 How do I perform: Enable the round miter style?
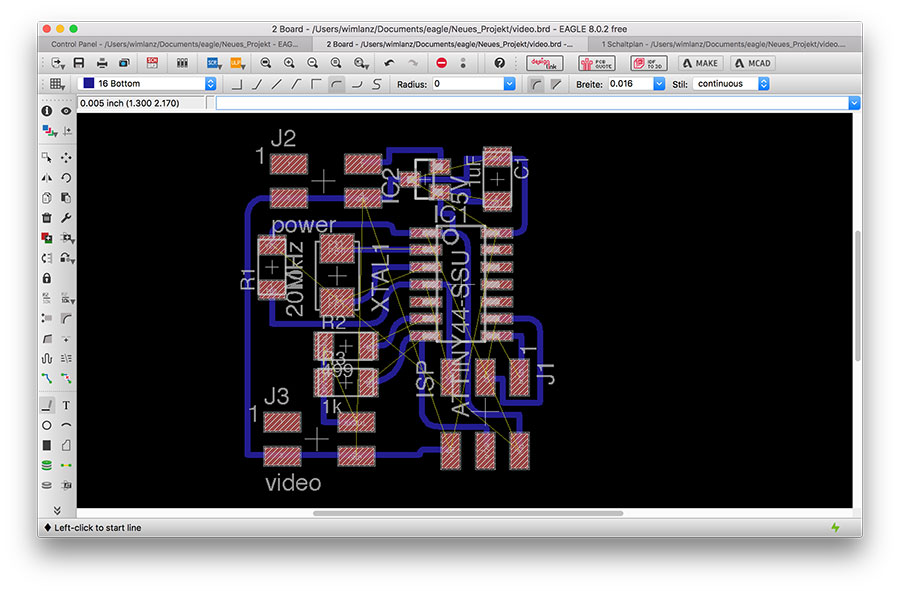(536, 84)
